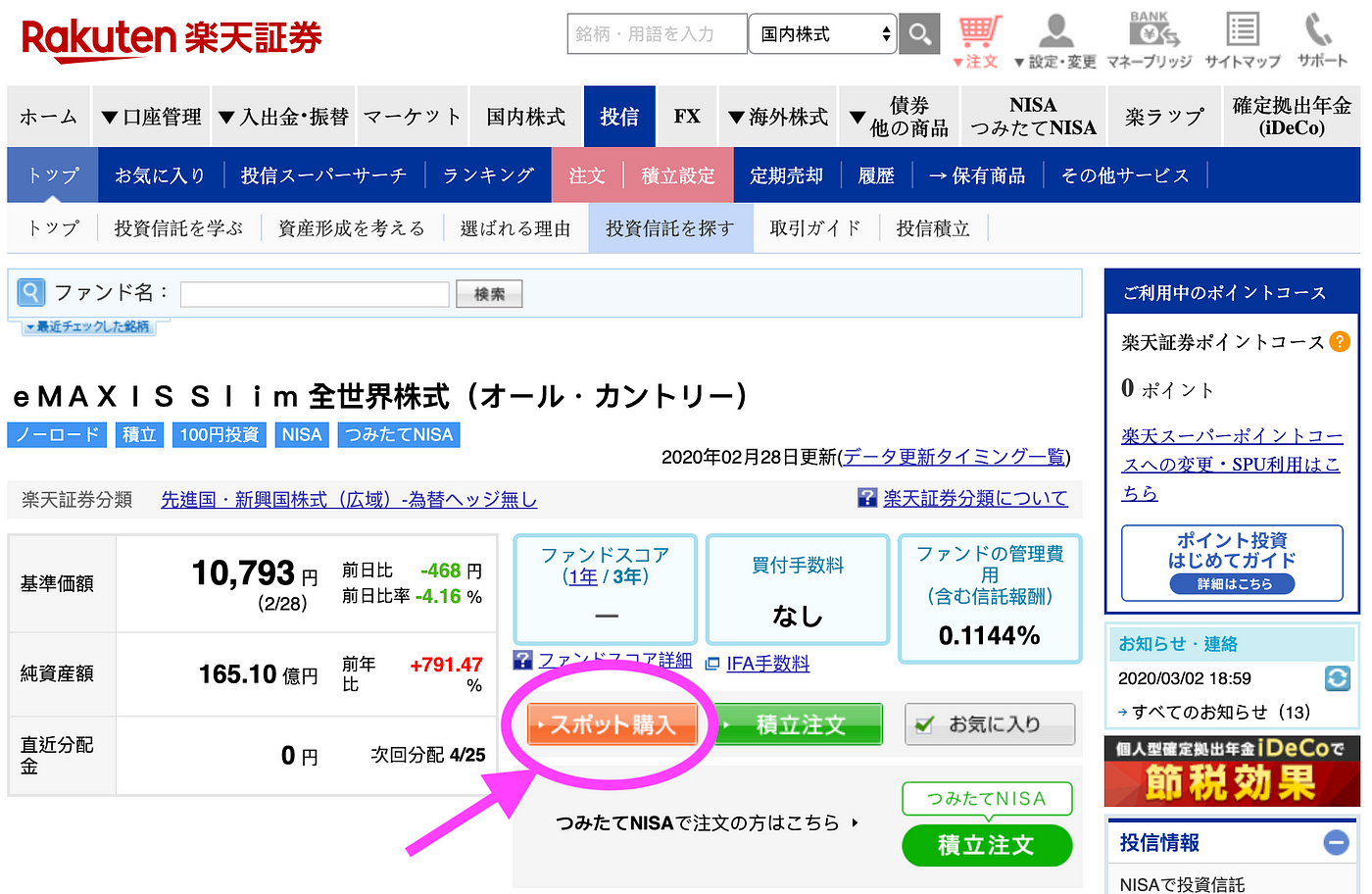Open 楽天スーパーポイントコースへの変更 link
This screenshot has width=1372, height=894.
(1232, 465)
